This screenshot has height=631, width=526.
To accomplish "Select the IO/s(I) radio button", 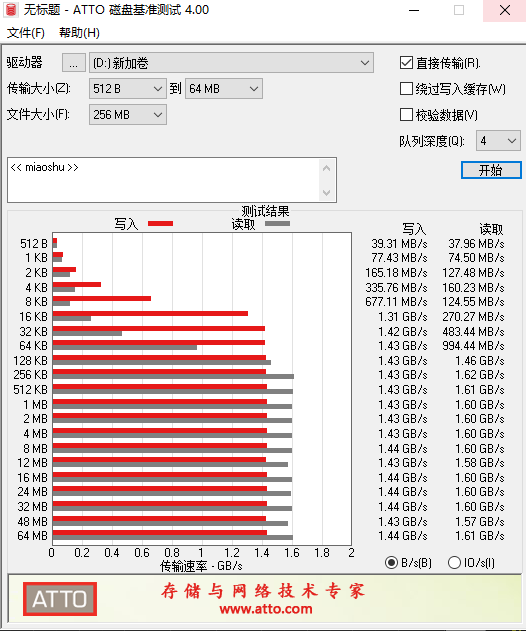I will click(454, 563).
